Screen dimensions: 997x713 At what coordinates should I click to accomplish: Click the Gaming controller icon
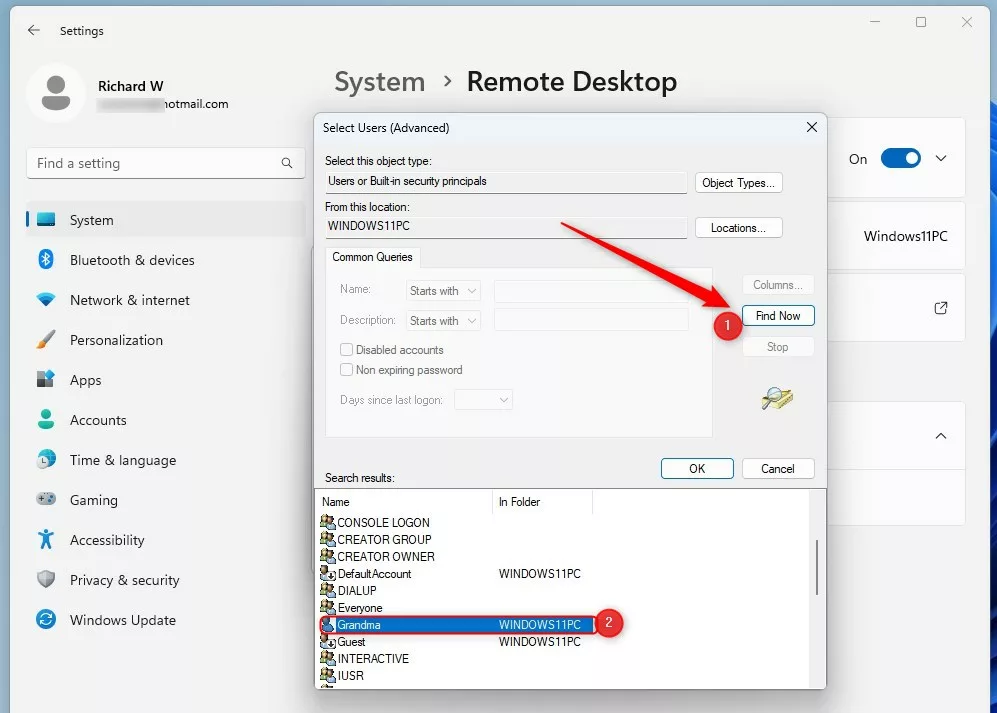46,499
